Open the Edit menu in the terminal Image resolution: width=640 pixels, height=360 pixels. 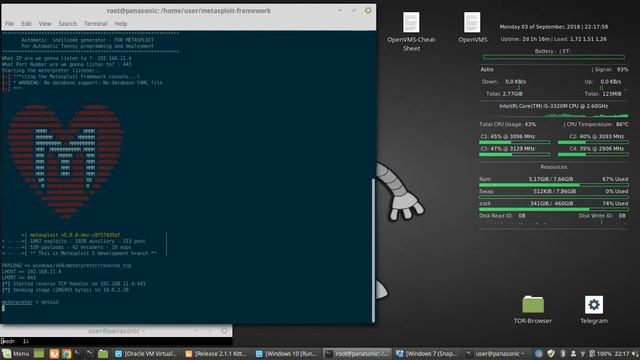[x=27, y=24]
